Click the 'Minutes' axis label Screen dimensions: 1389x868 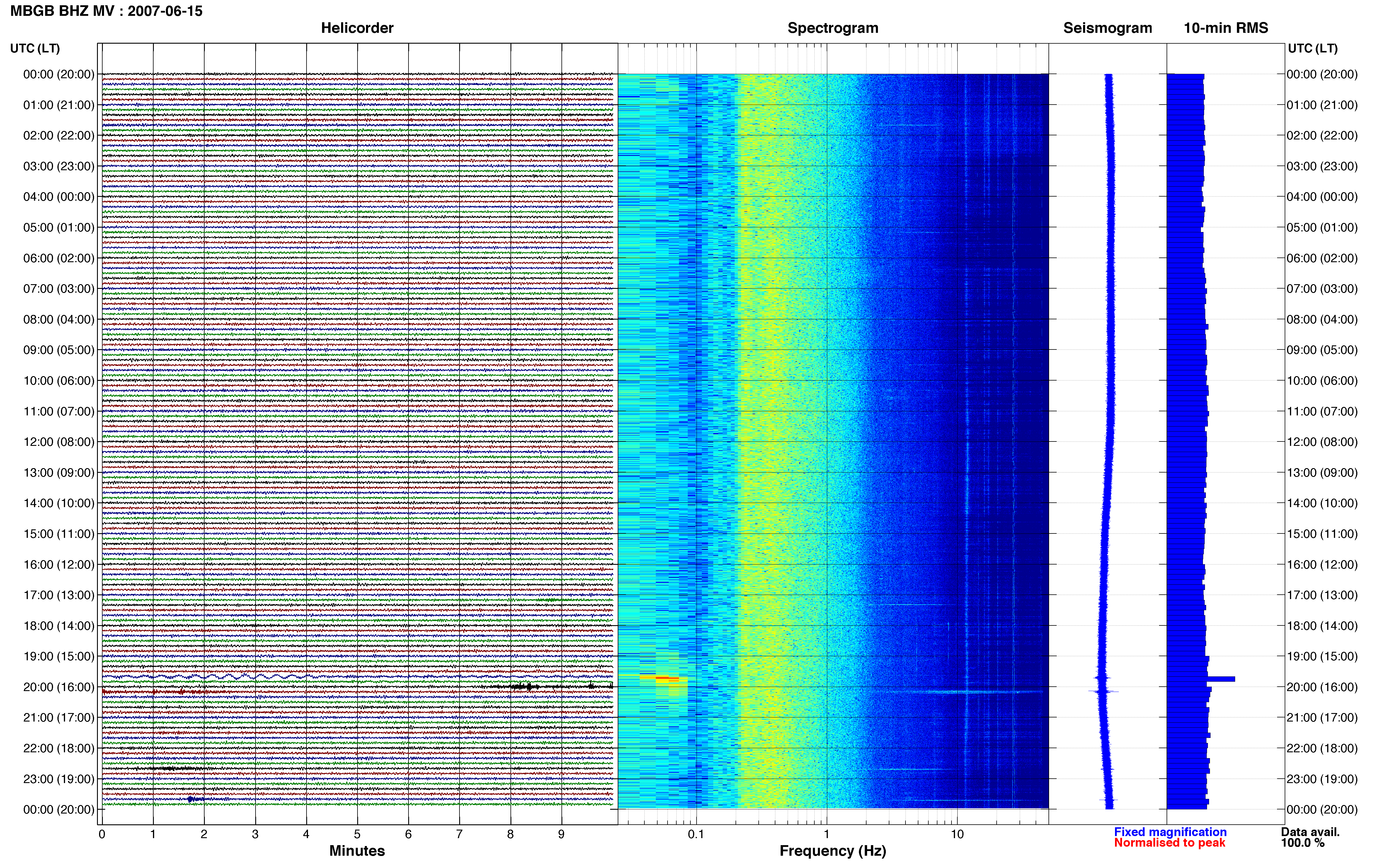[357, 851]
